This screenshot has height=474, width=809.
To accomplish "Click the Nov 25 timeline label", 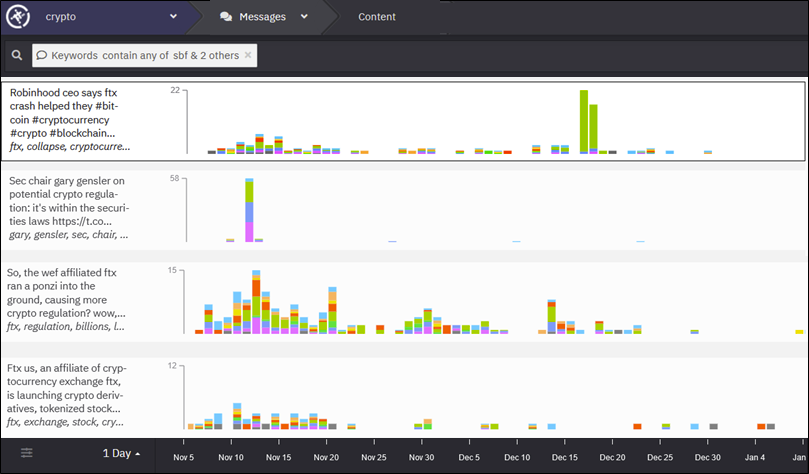I will click(374, 457).
